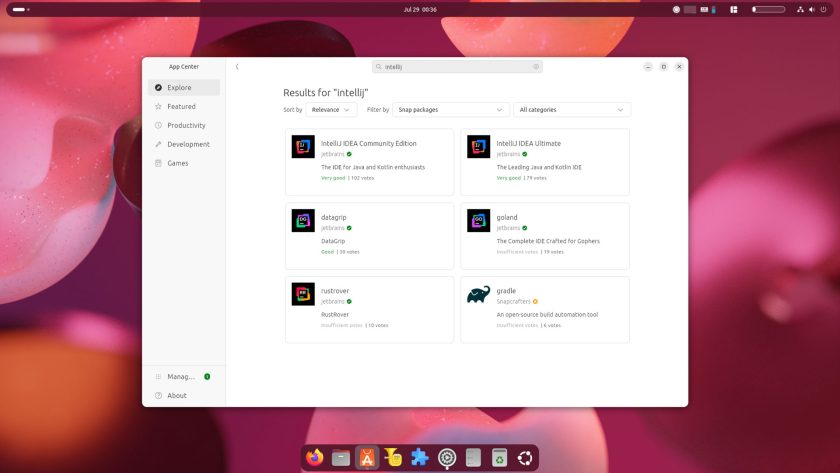Click the Explore compass icon
The height and width of the screenshot is (473, 840).
click(158, 87)
